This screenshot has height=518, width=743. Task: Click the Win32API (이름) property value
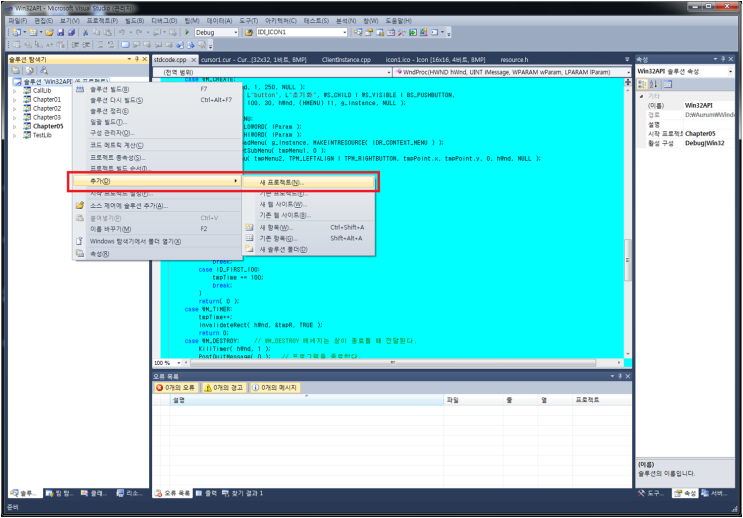pos(708,106)
